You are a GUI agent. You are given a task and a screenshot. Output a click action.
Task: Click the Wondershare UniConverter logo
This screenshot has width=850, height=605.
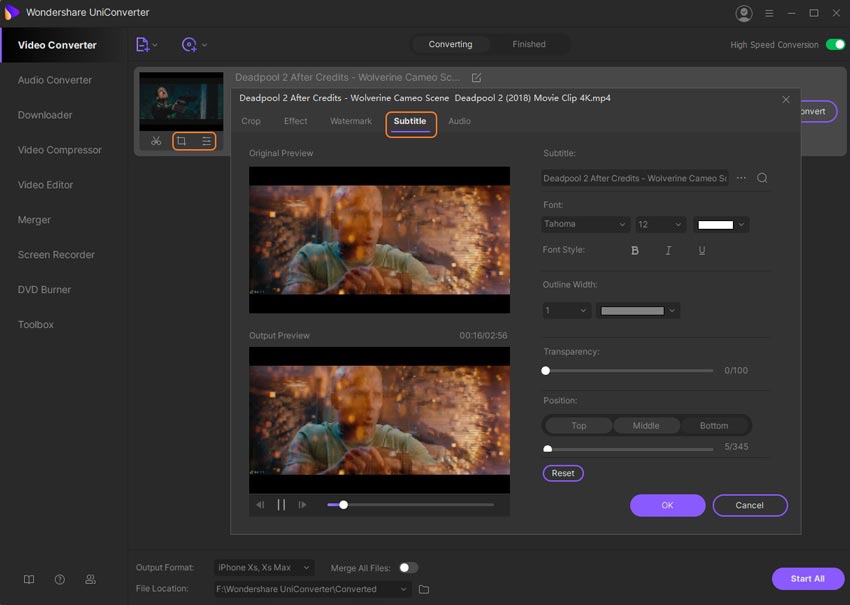pyautogui.click(x=11, y=12)
